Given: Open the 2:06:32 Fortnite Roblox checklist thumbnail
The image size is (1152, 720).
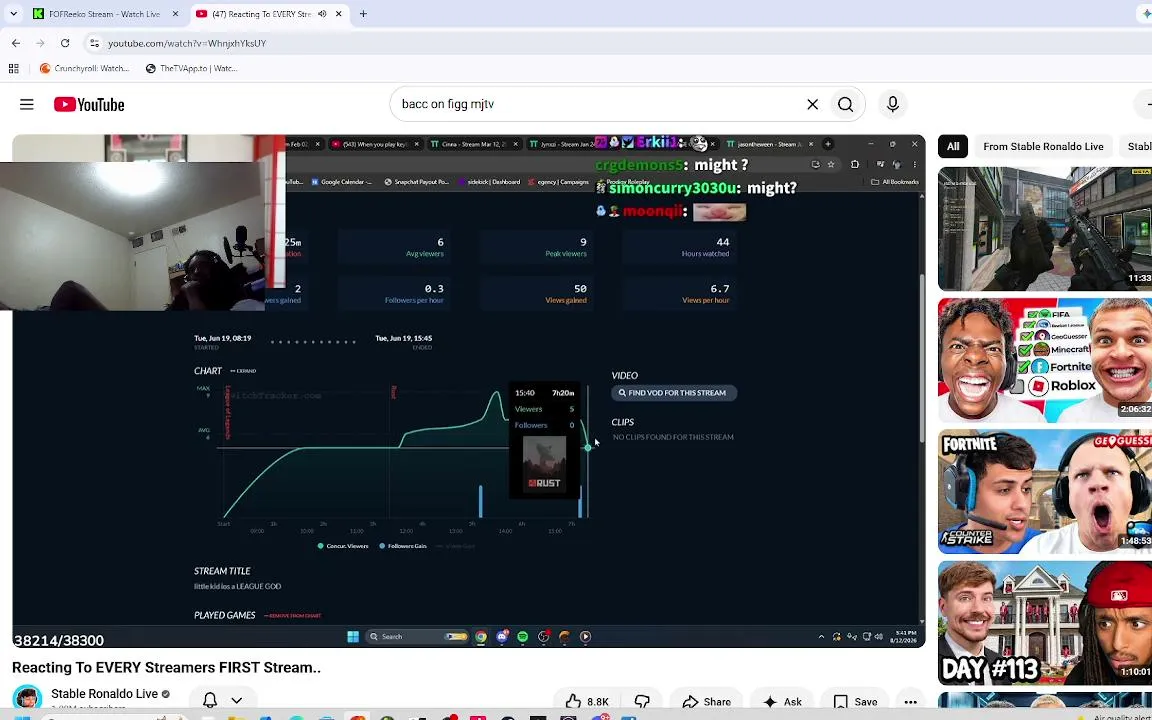Looking at the screenshot, I should tap(1045, 360).
